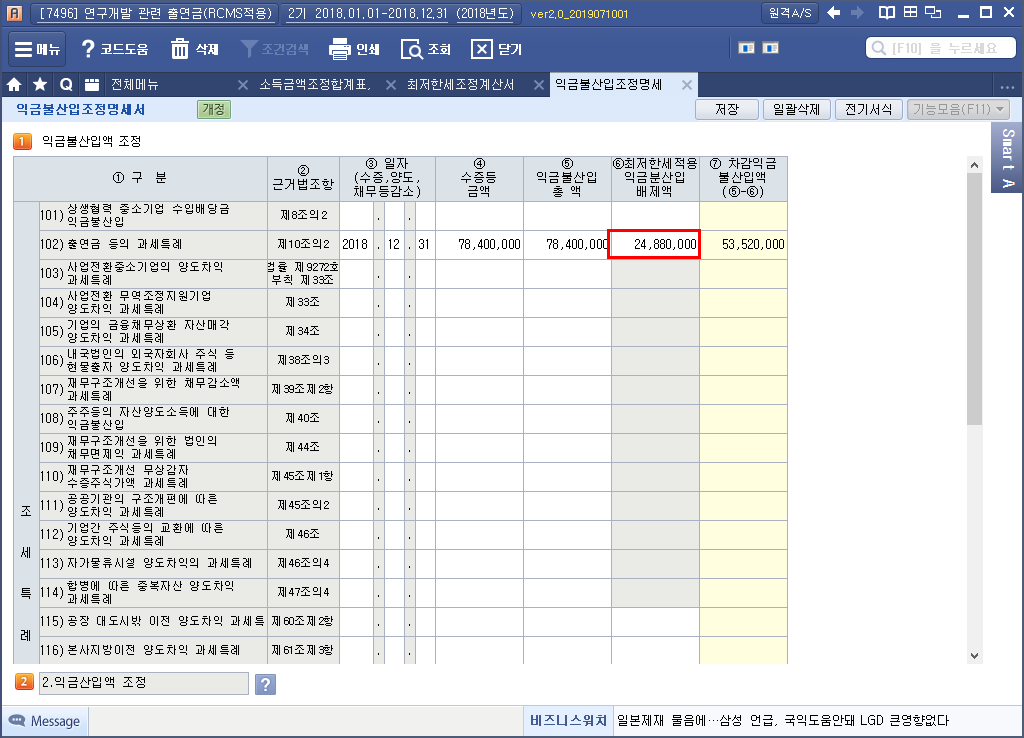Click the application logo icon
This screenshot has height=738, width=1024.
click(x=14, y=12)
